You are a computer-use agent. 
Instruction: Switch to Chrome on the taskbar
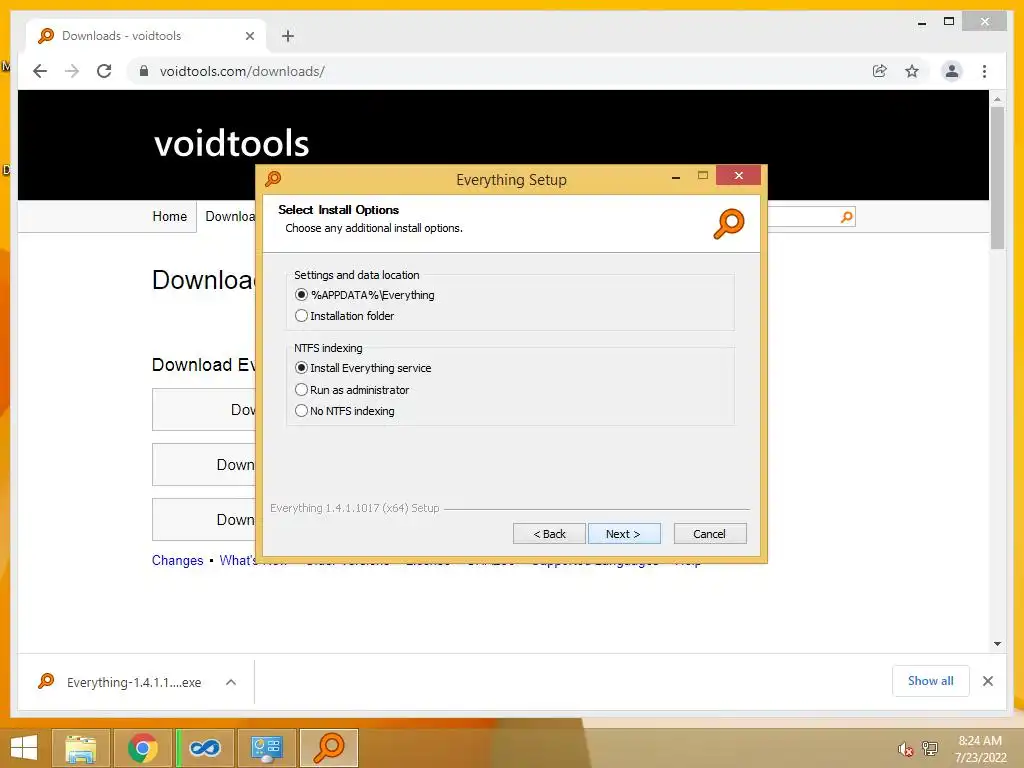click(142, 748)
